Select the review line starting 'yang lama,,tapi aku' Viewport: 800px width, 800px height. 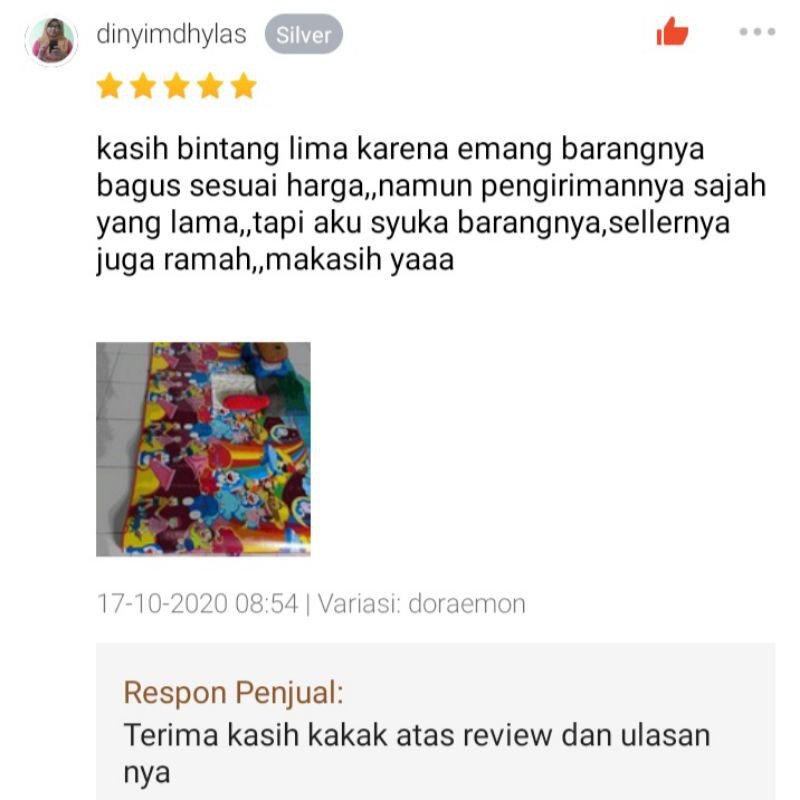413,223
